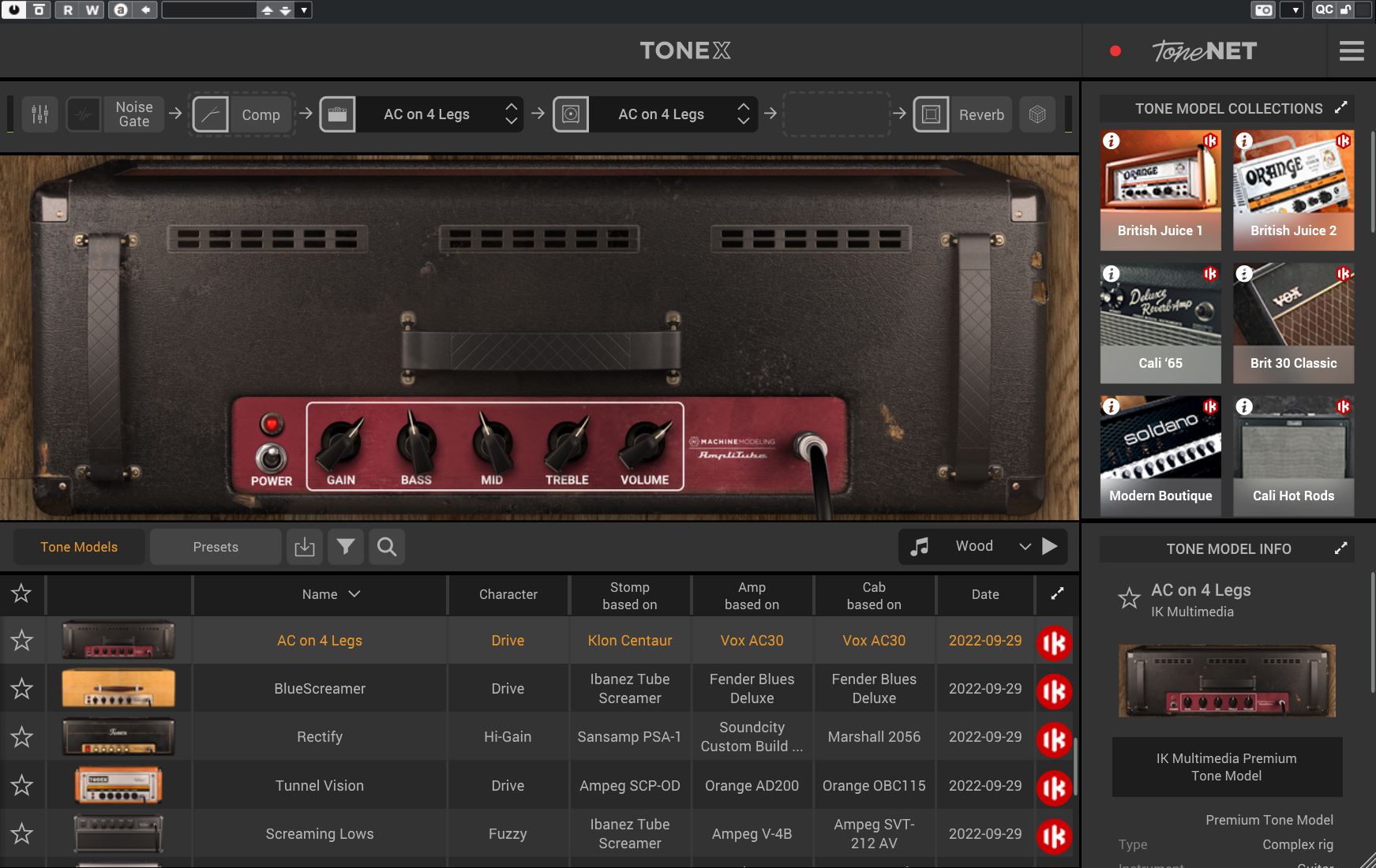Open the import/download icon above the tone list

(305, 546)
